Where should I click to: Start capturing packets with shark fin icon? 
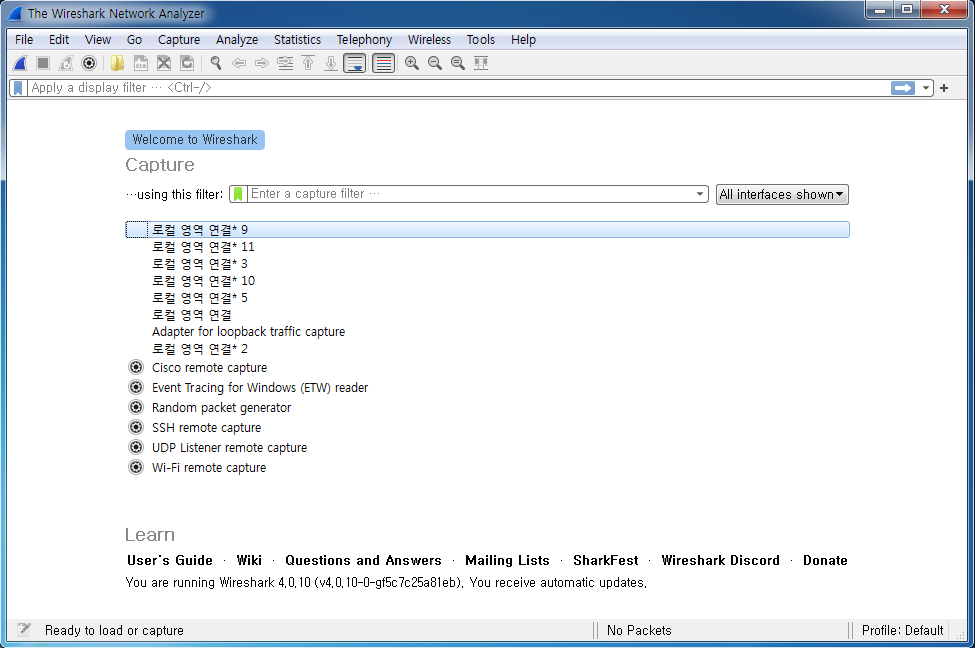[20, 63]
